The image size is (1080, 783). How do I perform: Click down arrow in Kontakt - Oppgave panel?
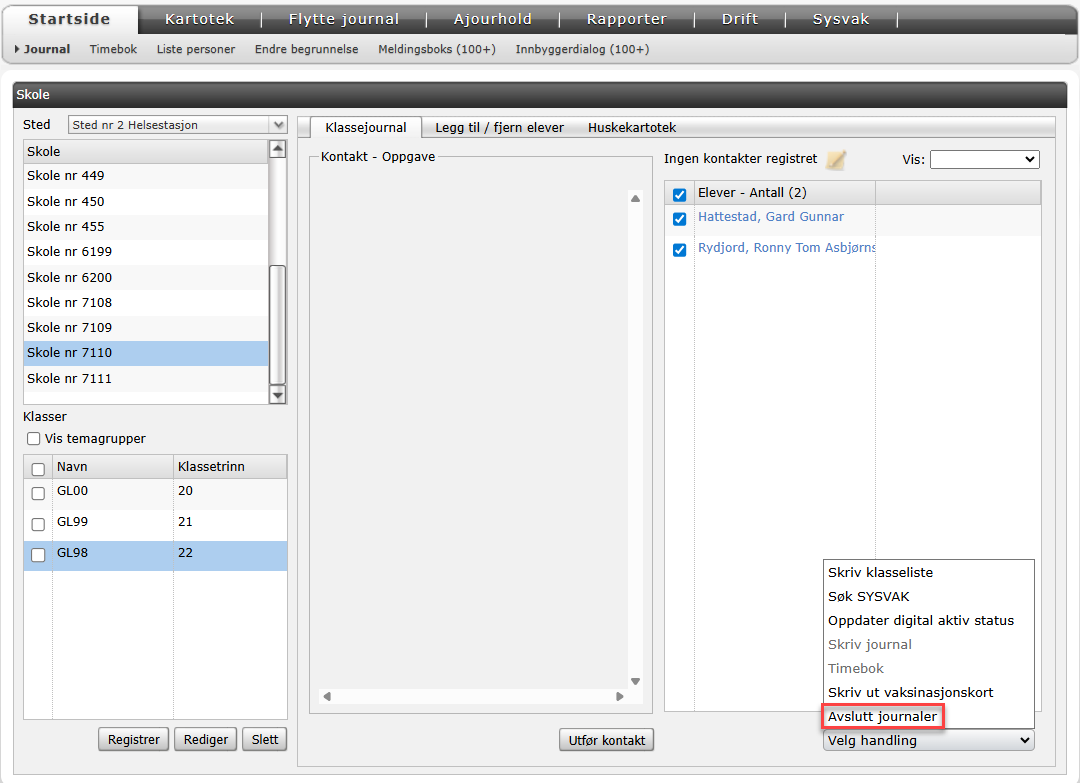(634, 681)
